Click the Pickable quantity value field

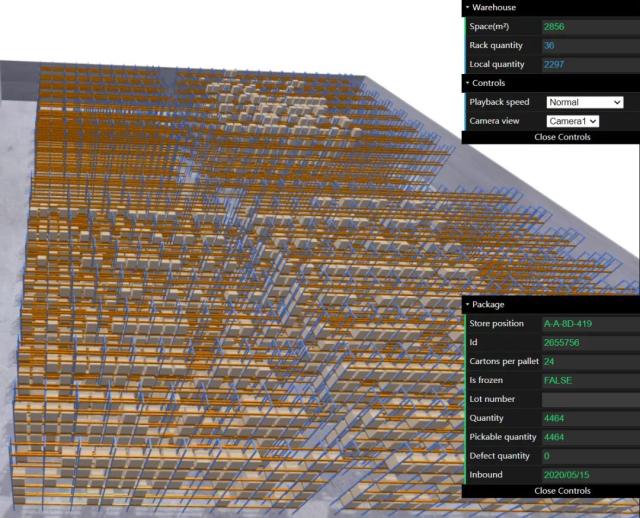click(591, 437)
